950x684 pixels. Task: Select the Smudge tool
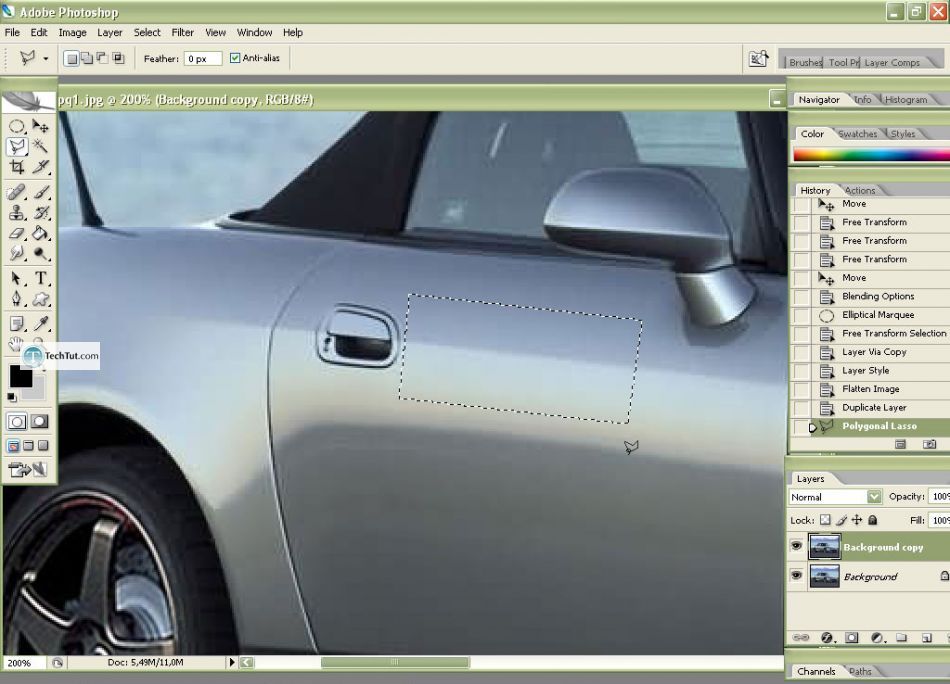coord(16,253)
